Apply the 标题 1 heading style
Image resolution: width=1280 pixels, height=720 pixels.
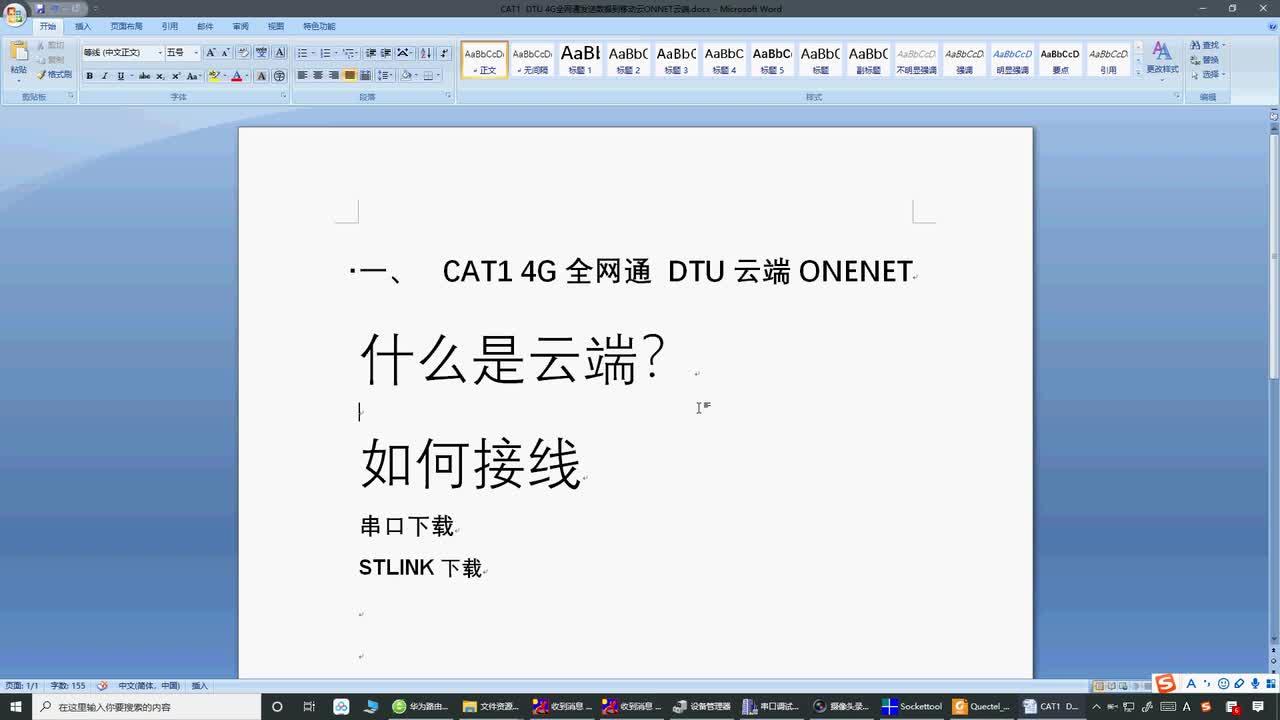coord(580,60)
